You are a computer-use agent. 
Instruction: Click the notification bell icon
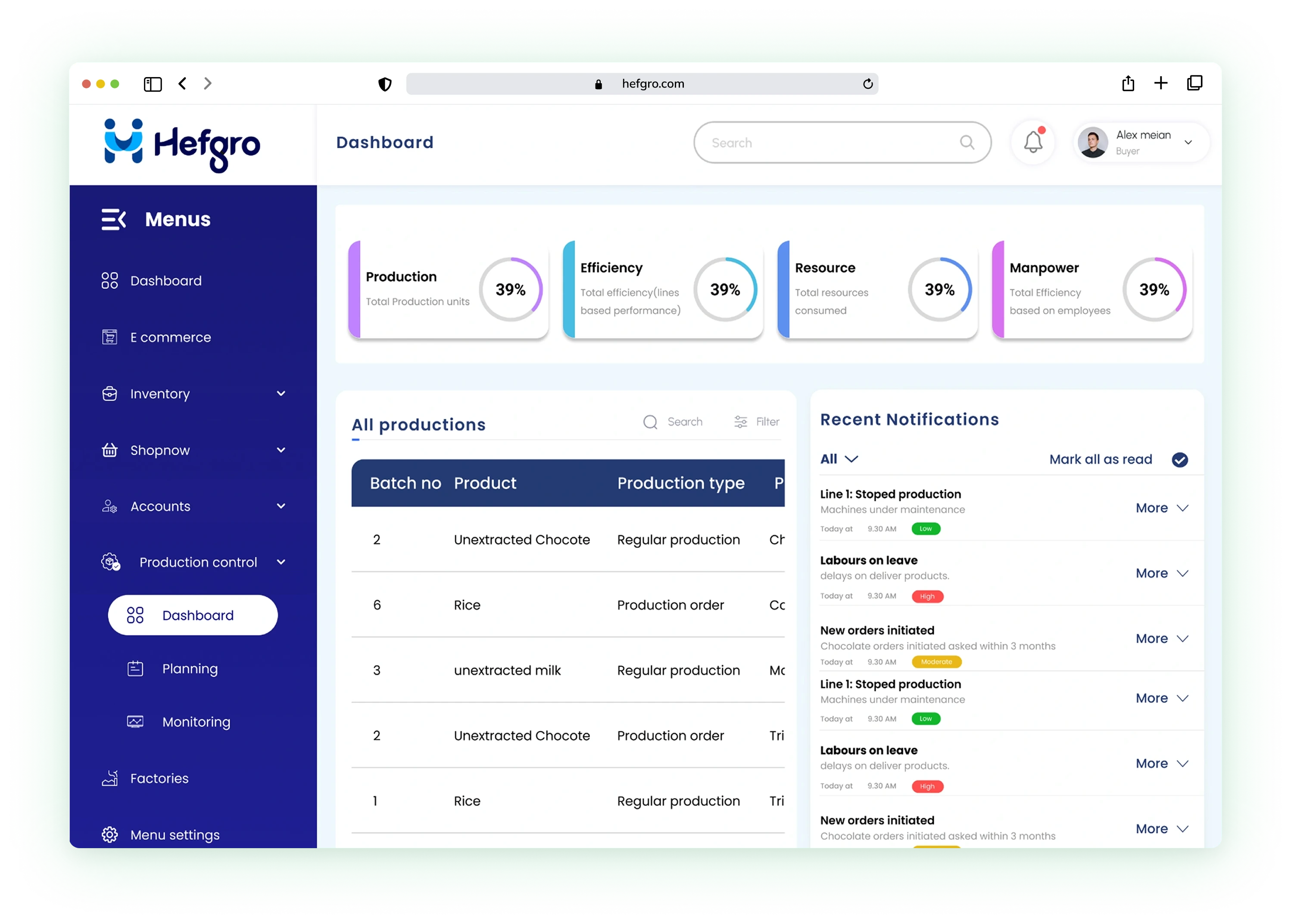(x=1033, y=142)
